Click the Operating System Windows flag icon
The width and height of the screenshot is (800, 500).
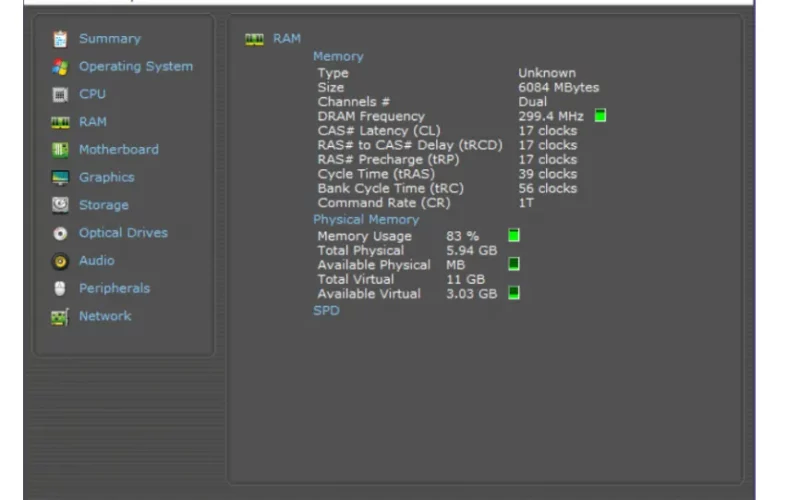pos(60,67)
